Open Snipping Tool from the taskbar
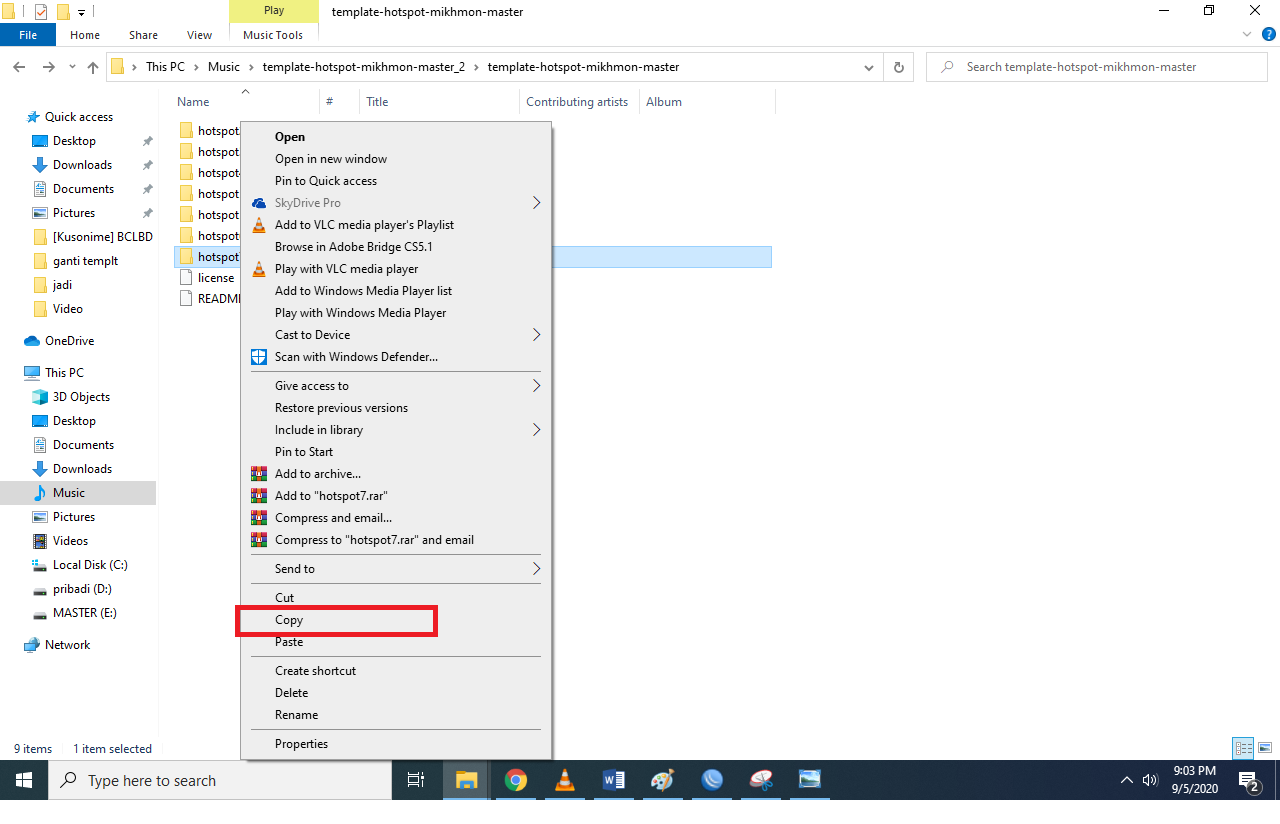1280x824 pixels. 761,780
